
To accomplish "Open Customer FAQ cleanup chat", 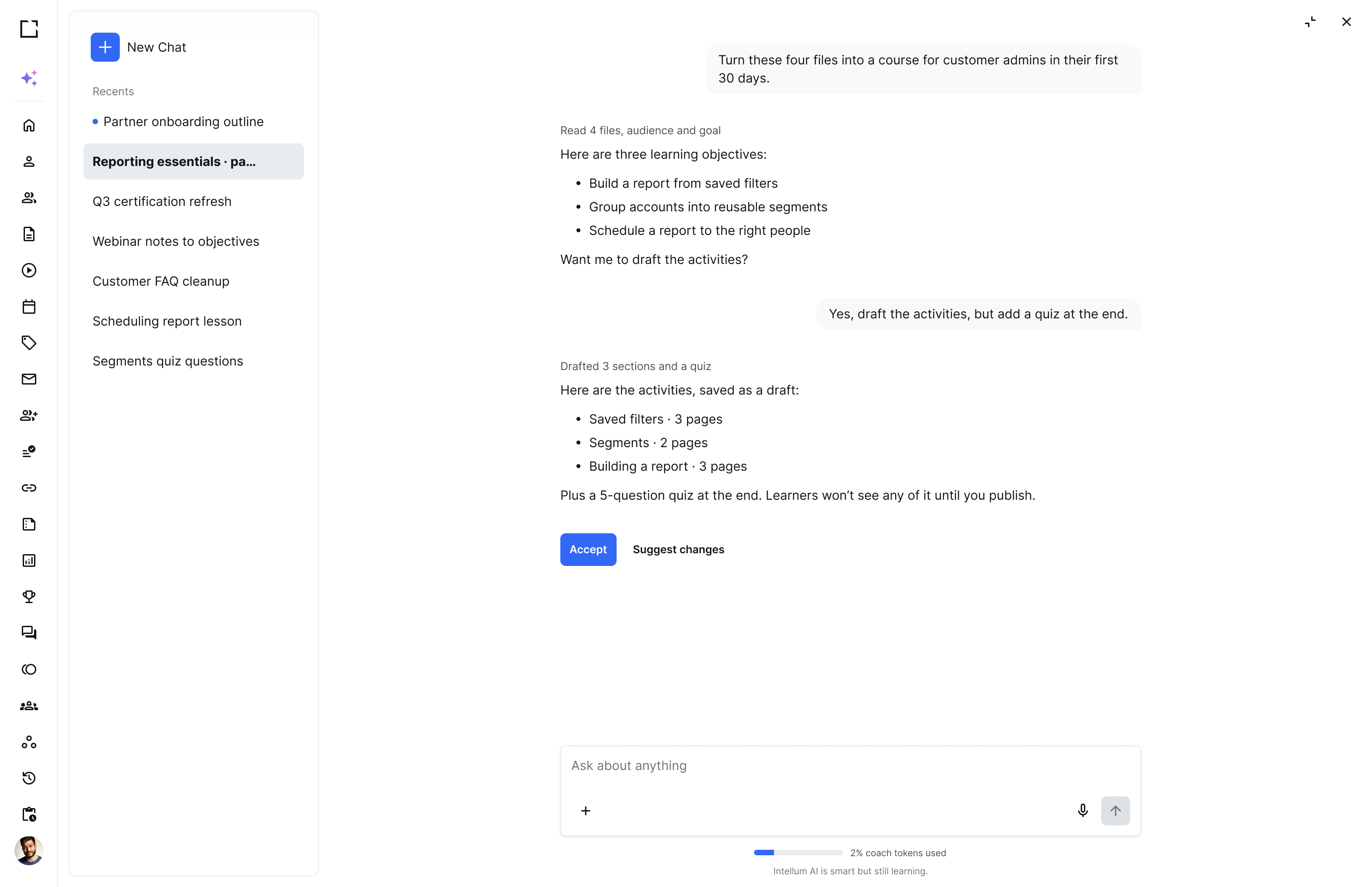I will click(193, 281).
